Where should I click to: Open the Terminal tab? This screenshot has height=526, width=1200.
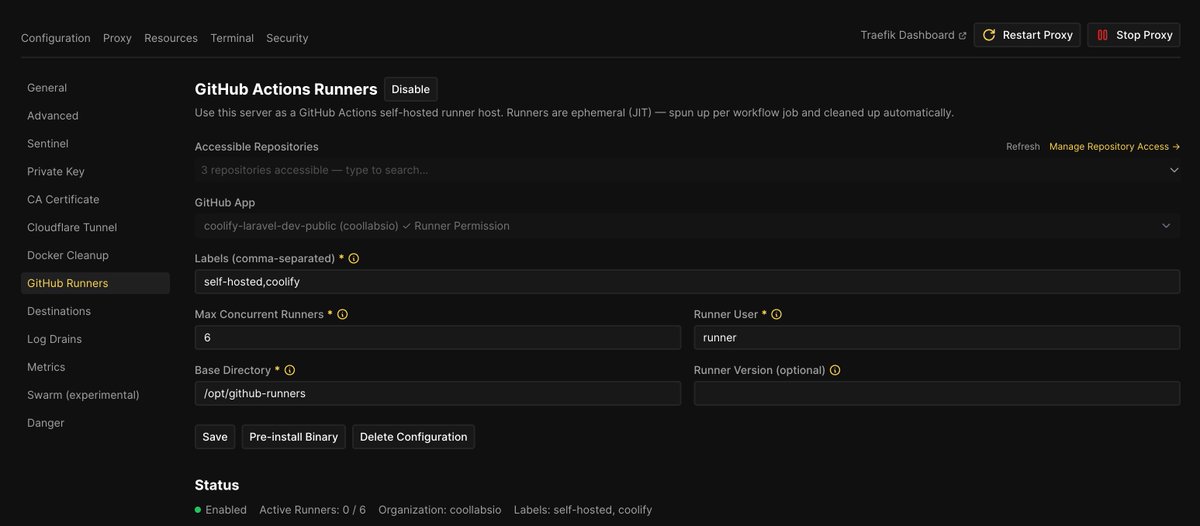coord(232,38)
